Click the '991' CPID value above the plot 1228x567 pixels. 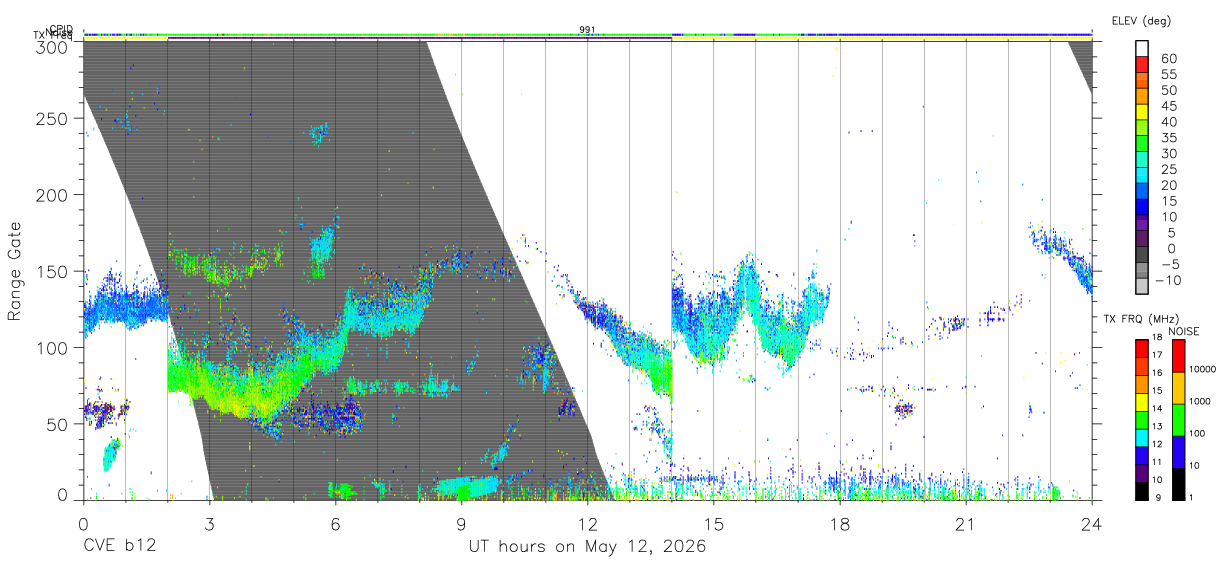pyautogui.click(x=587, y=29)
